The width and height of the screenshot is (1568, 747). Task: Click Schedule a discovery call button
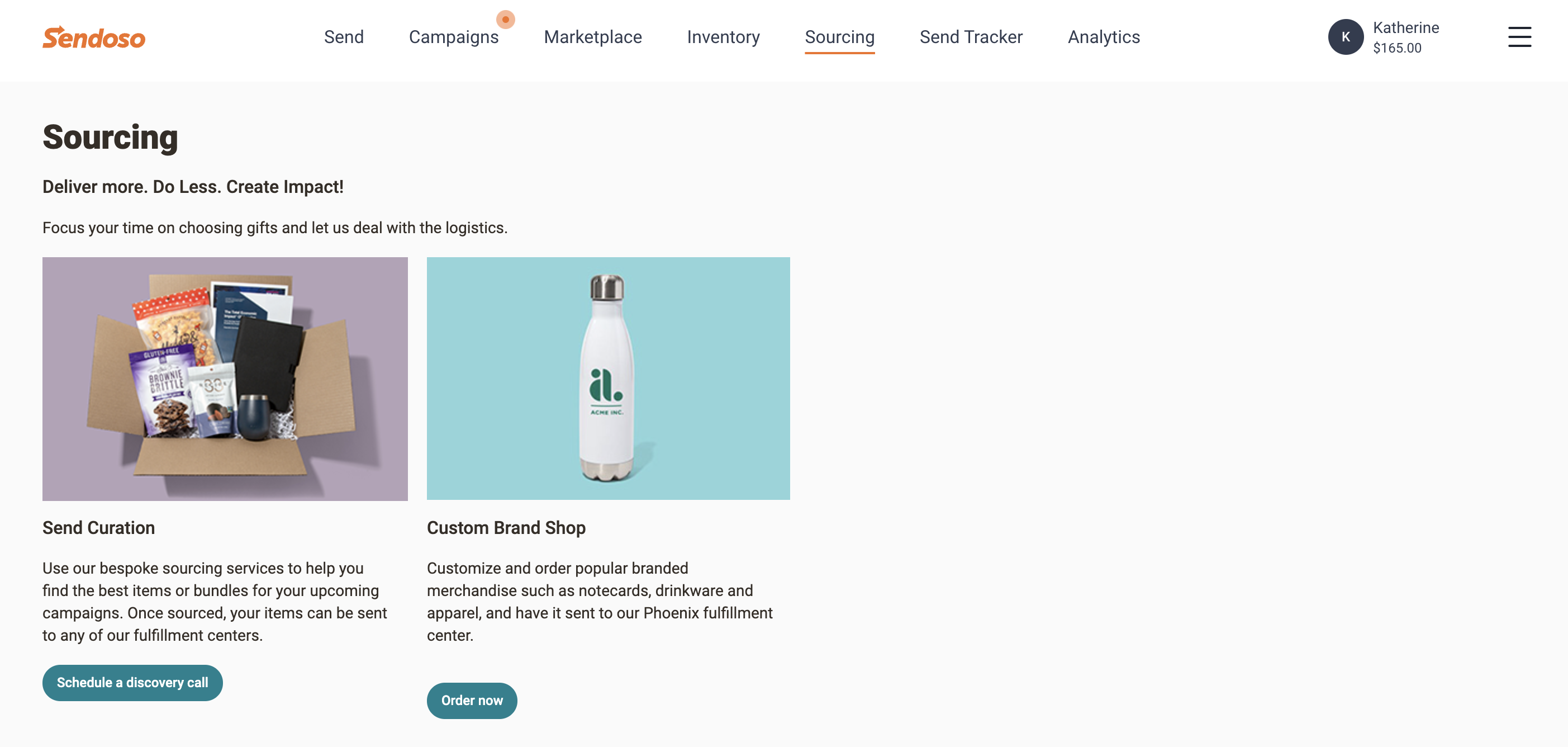[132, 682]
